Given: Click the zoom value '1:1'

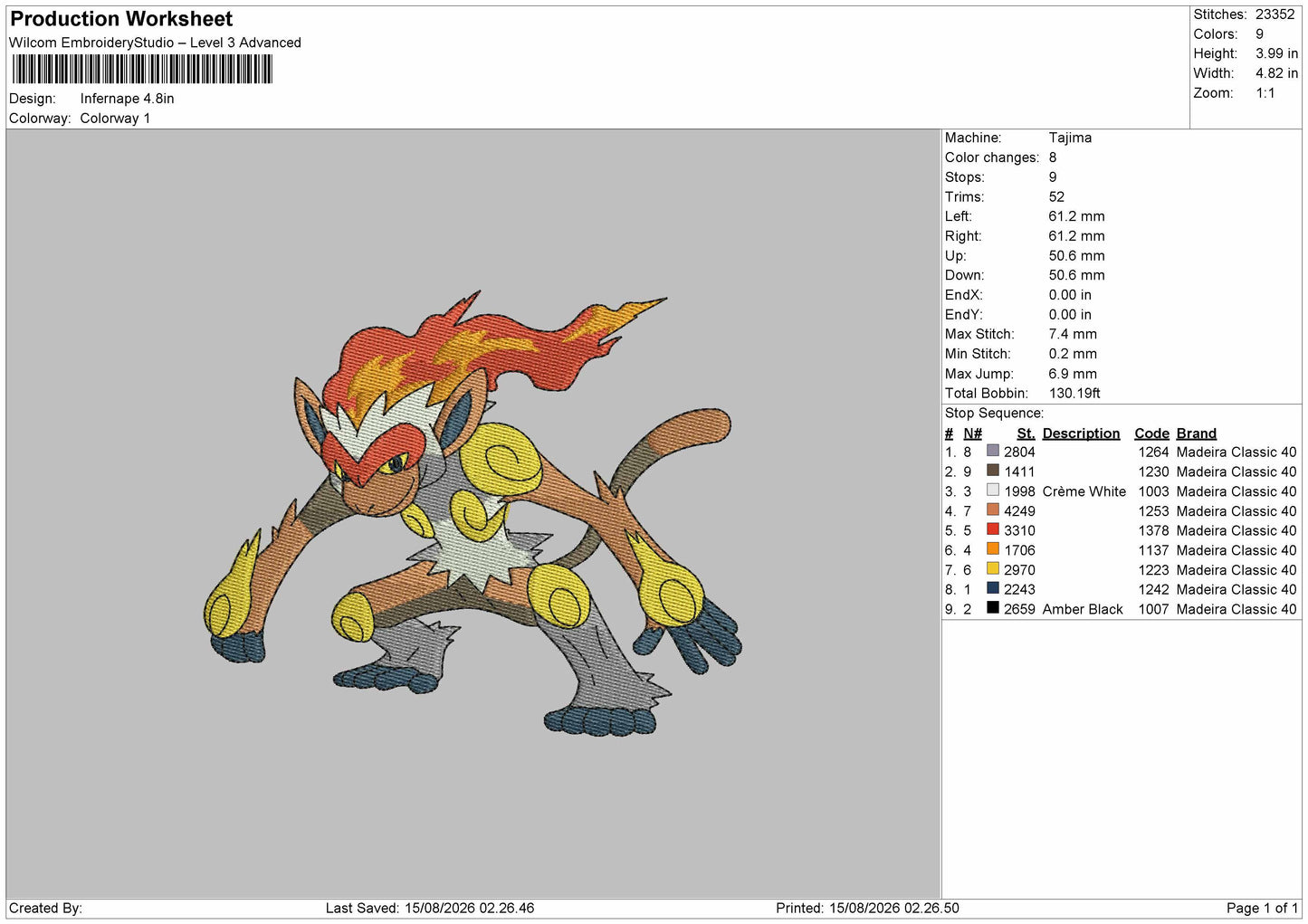Looking at the screenshot, I should (x=1265, y=93).
